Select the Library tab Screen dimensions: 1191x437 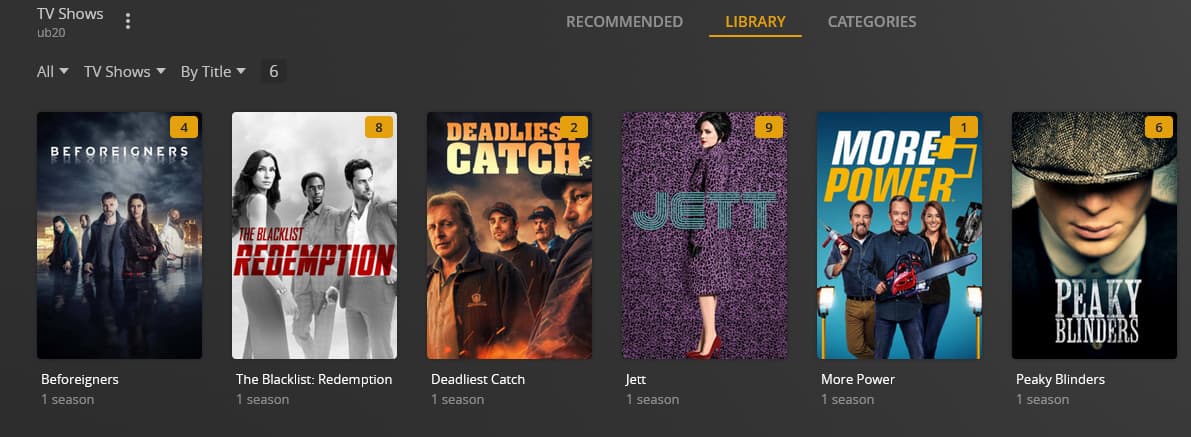[x=755, y=21]
